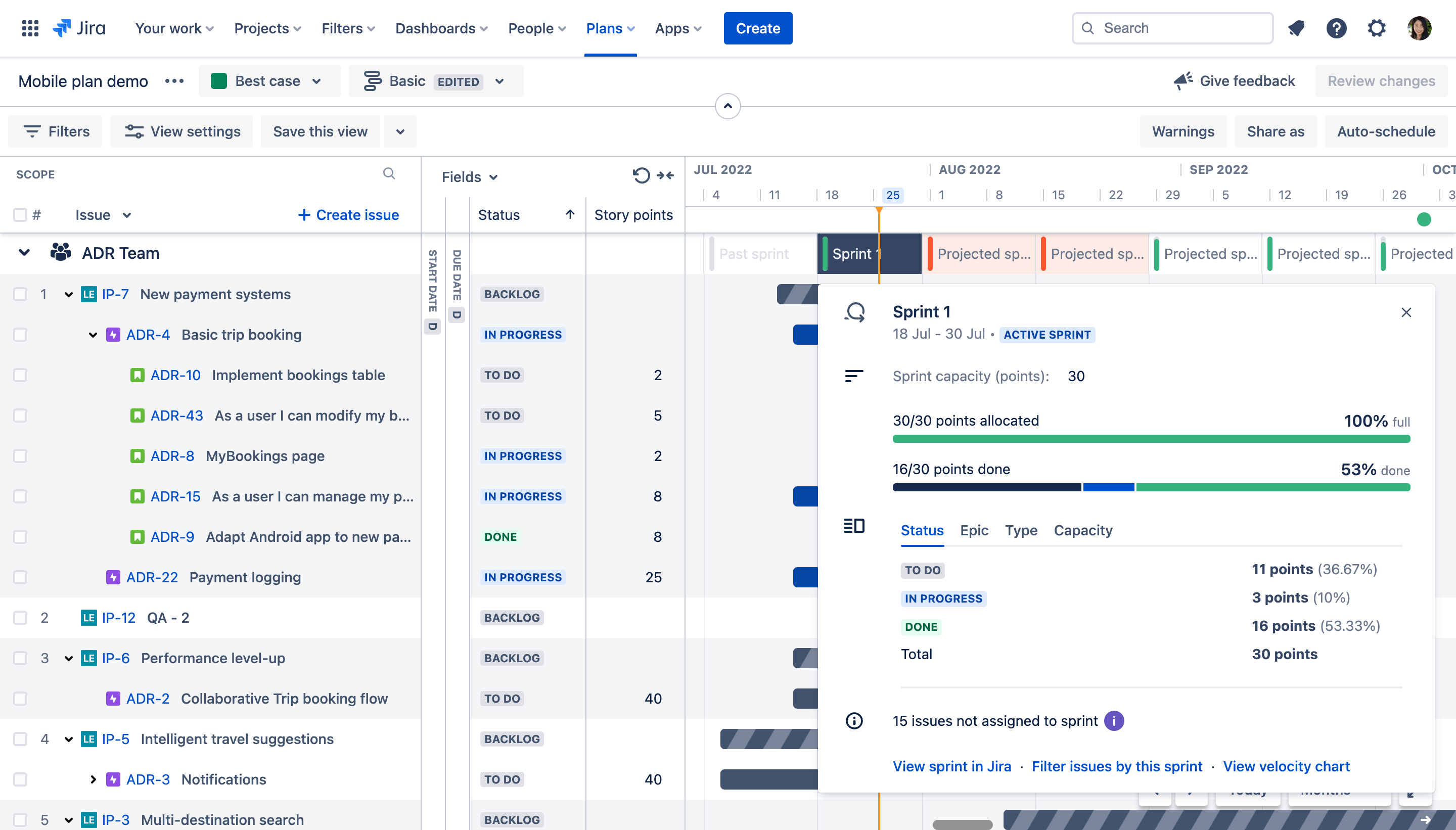Switch to the Epic tab
Viewport: 1456px width, 830px height.
click(x=974, y=530)
